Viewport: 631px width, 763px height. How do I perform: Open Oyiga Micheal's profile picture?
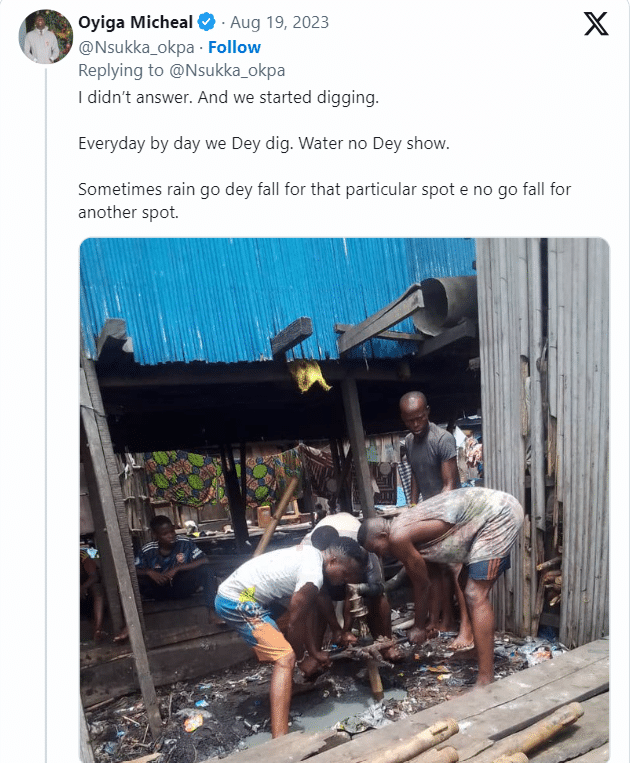click(46, 37)
